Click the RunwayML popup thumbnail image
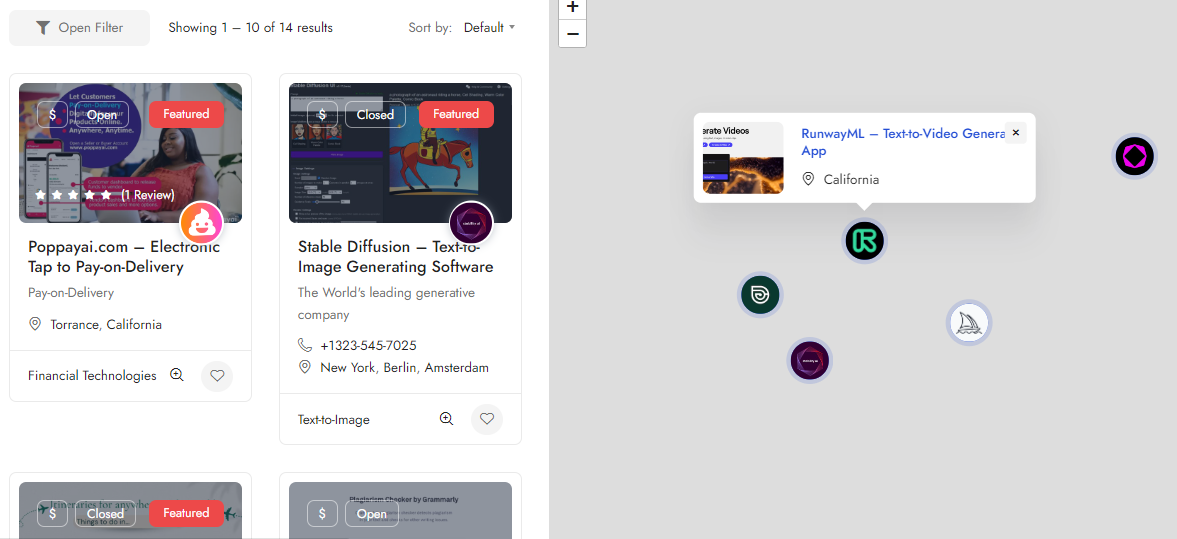This screenshot has width=1177, height=539. pos(743,158)
